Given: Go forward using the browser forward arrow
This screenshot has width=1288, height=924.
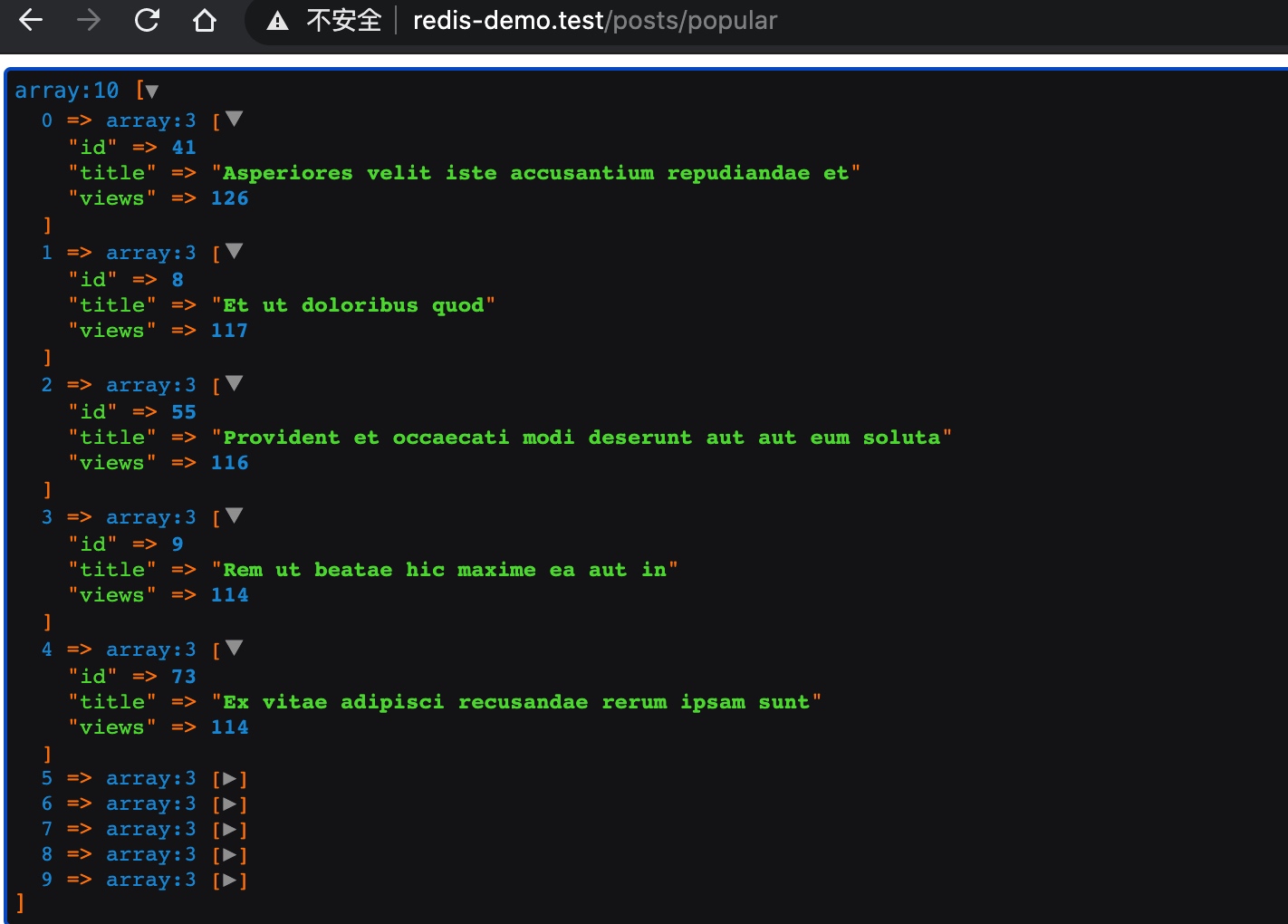Looking at the screenshot, I should [89, 20].
